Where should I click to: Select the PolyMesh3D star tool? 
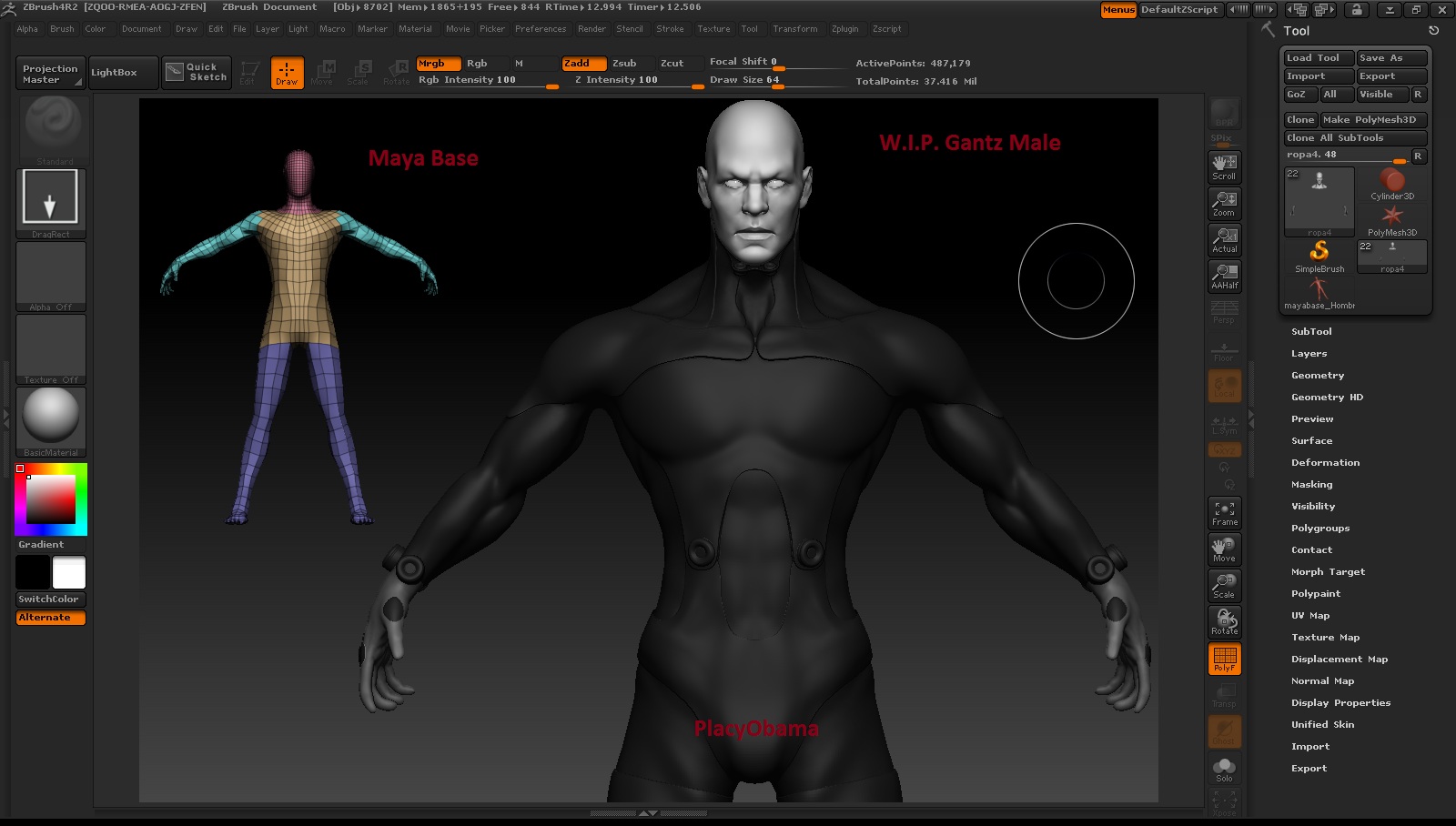(1392, 220)
